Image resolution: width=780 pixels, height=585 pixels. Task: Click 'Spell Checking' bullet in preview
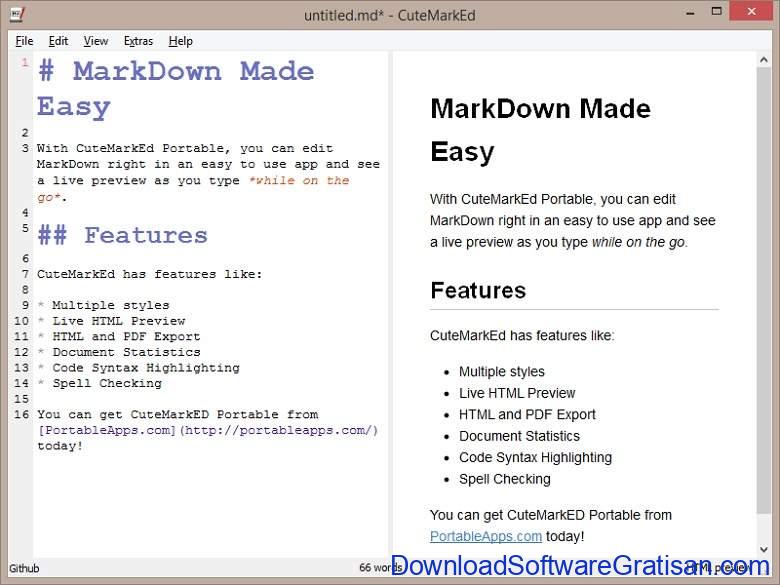[x=504, y=479]
